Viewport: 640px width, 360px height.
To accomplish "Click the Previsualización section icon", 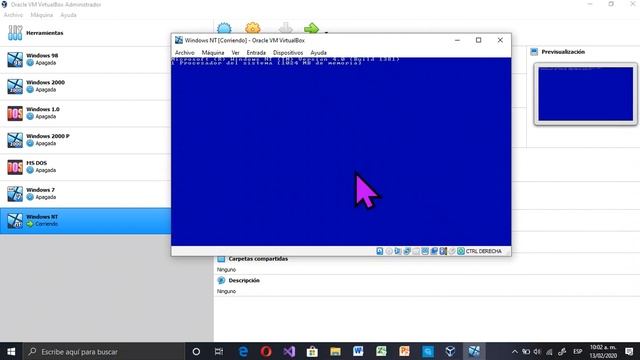I will point(534,52).
